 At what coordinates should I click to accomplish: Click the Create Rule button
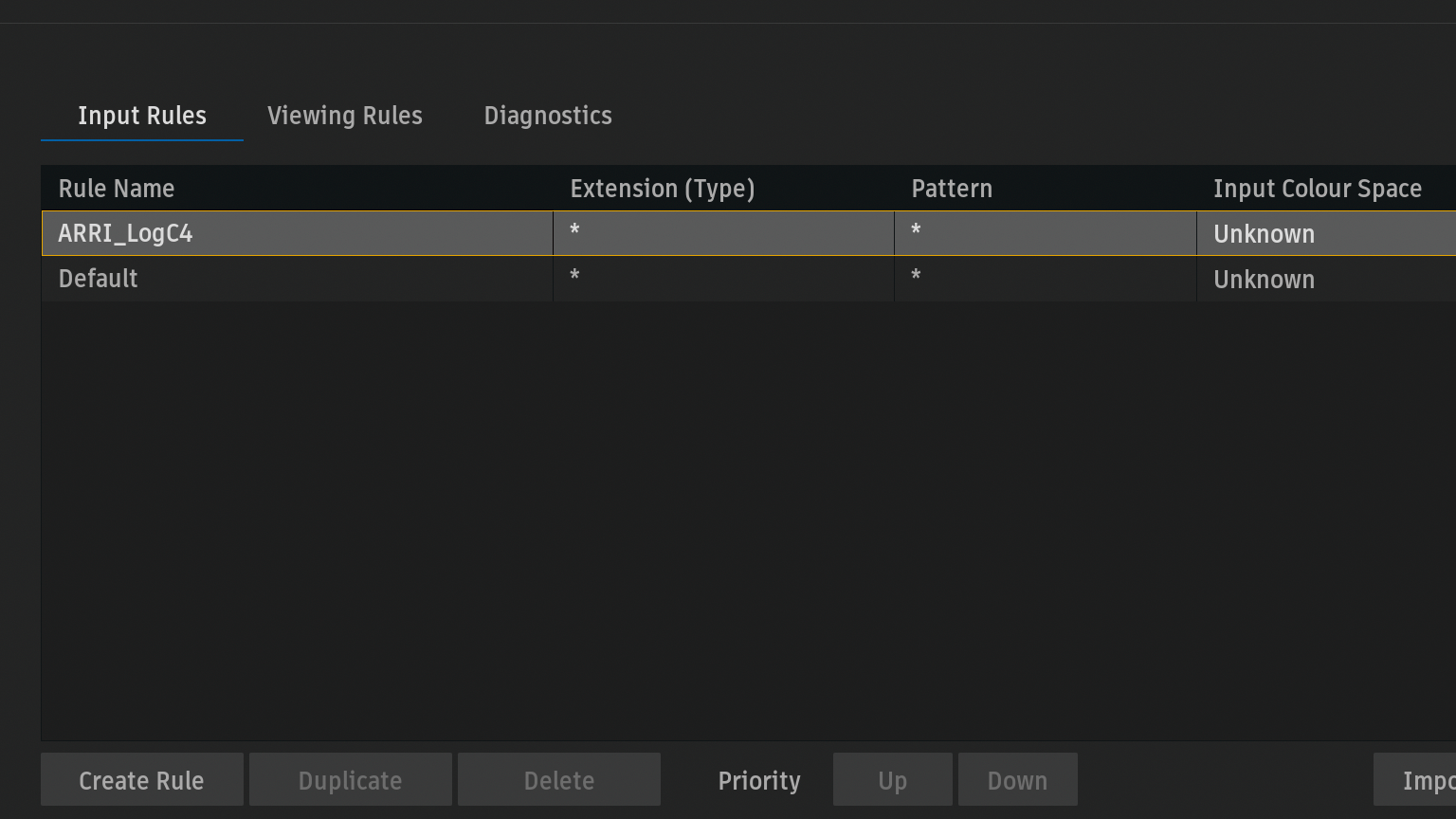click(142, 780)
